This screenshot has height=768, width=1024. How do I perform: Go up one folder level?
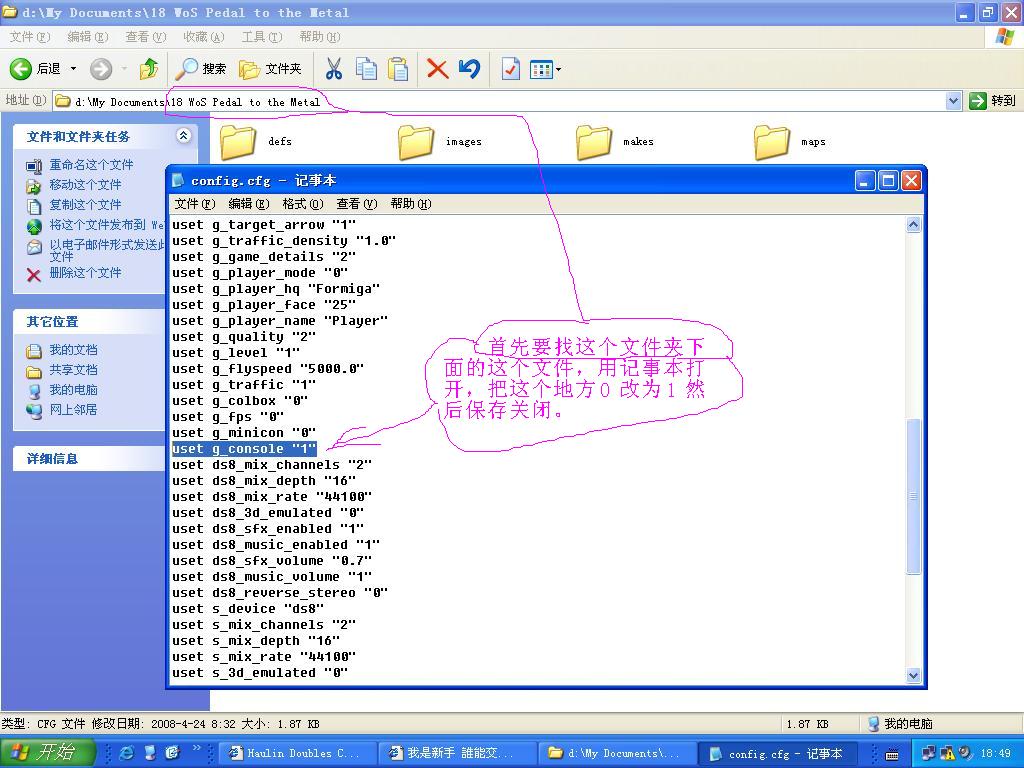click(149, 69)
